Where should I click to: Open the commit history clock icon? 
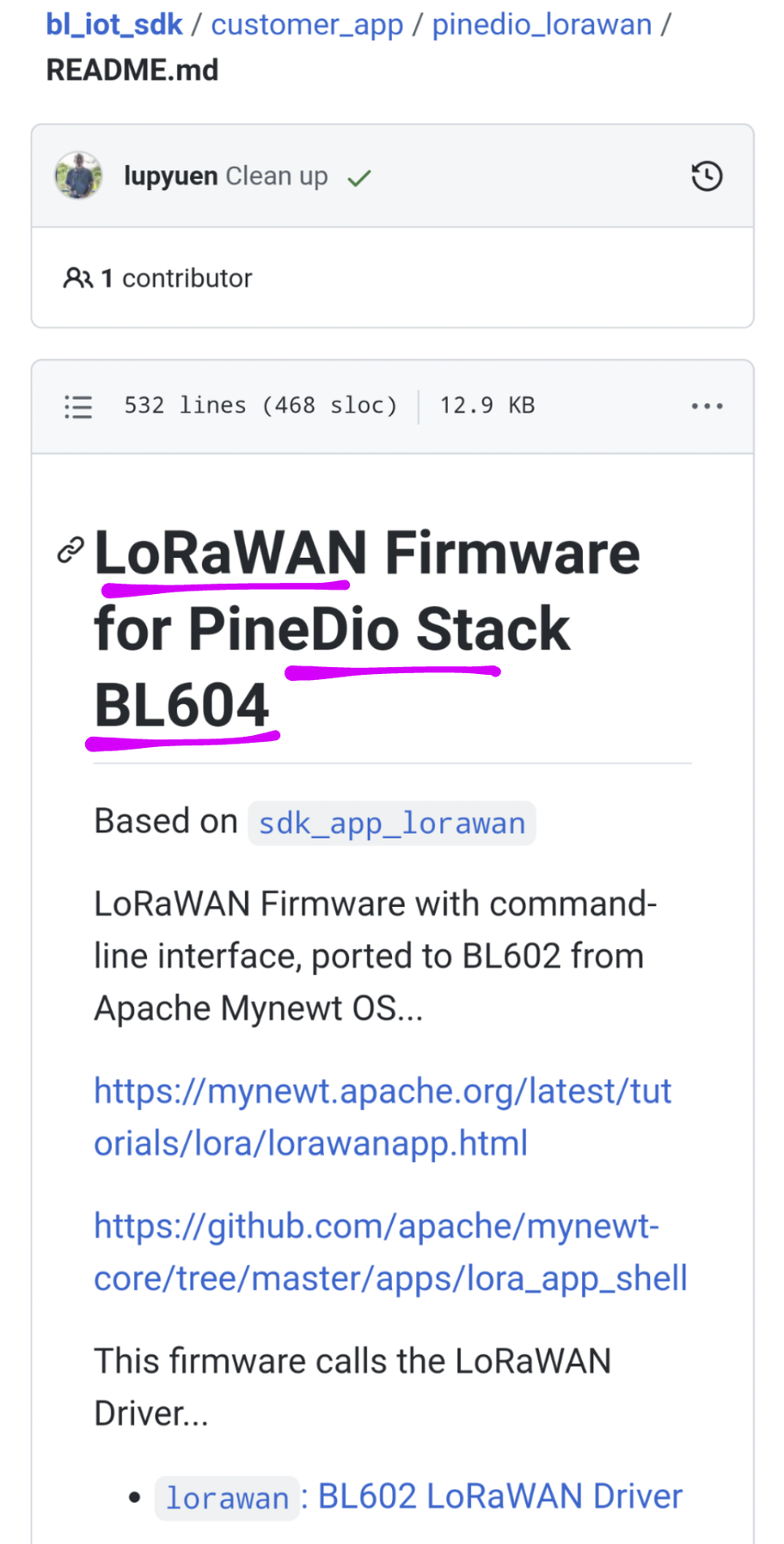tap(707, 176)
